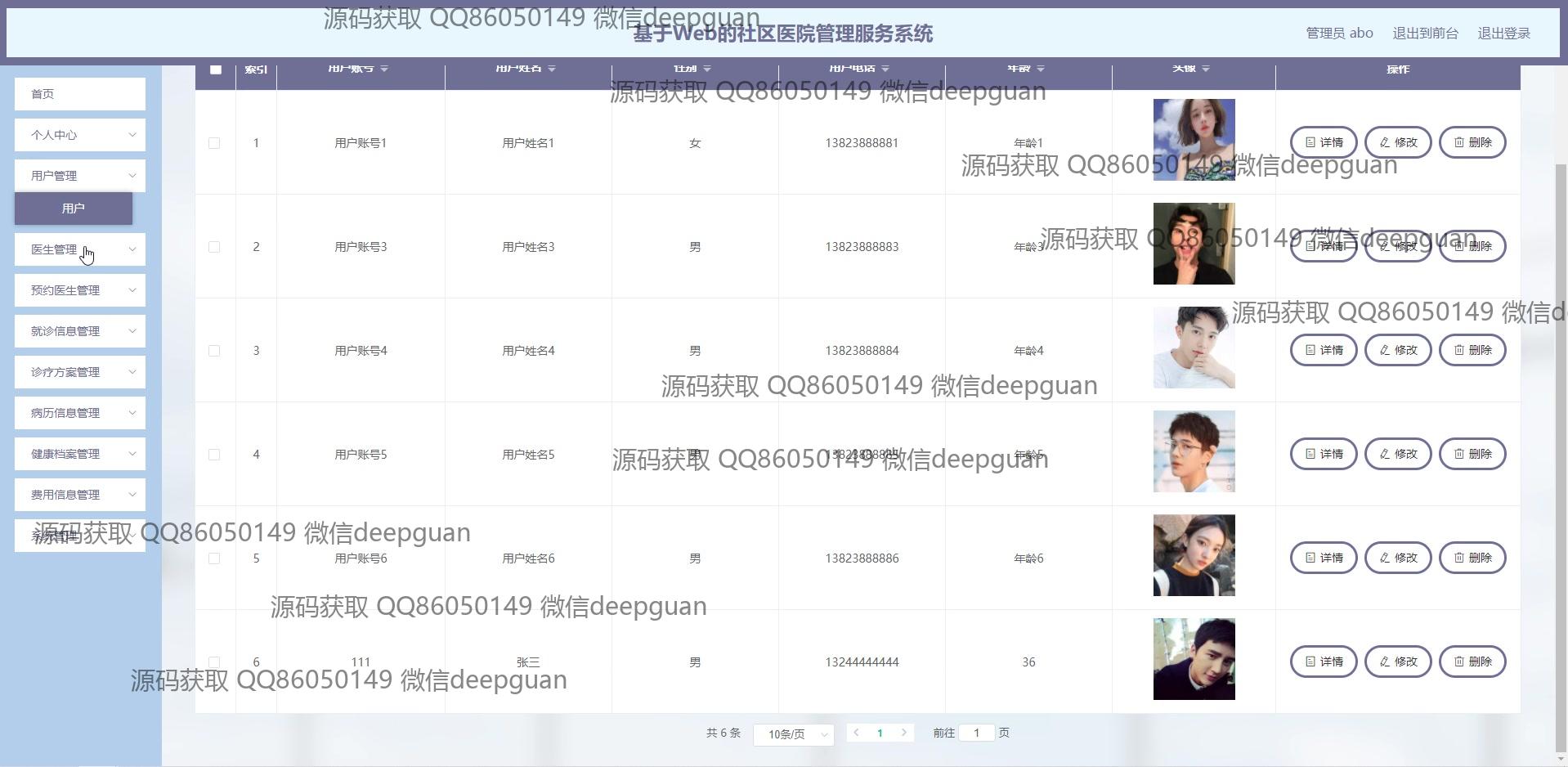Image resolution: width=1568 pixels, height=767 pixels.
Task: Edit the user 用户账号5 row
Action: (x=1397, y=454)
